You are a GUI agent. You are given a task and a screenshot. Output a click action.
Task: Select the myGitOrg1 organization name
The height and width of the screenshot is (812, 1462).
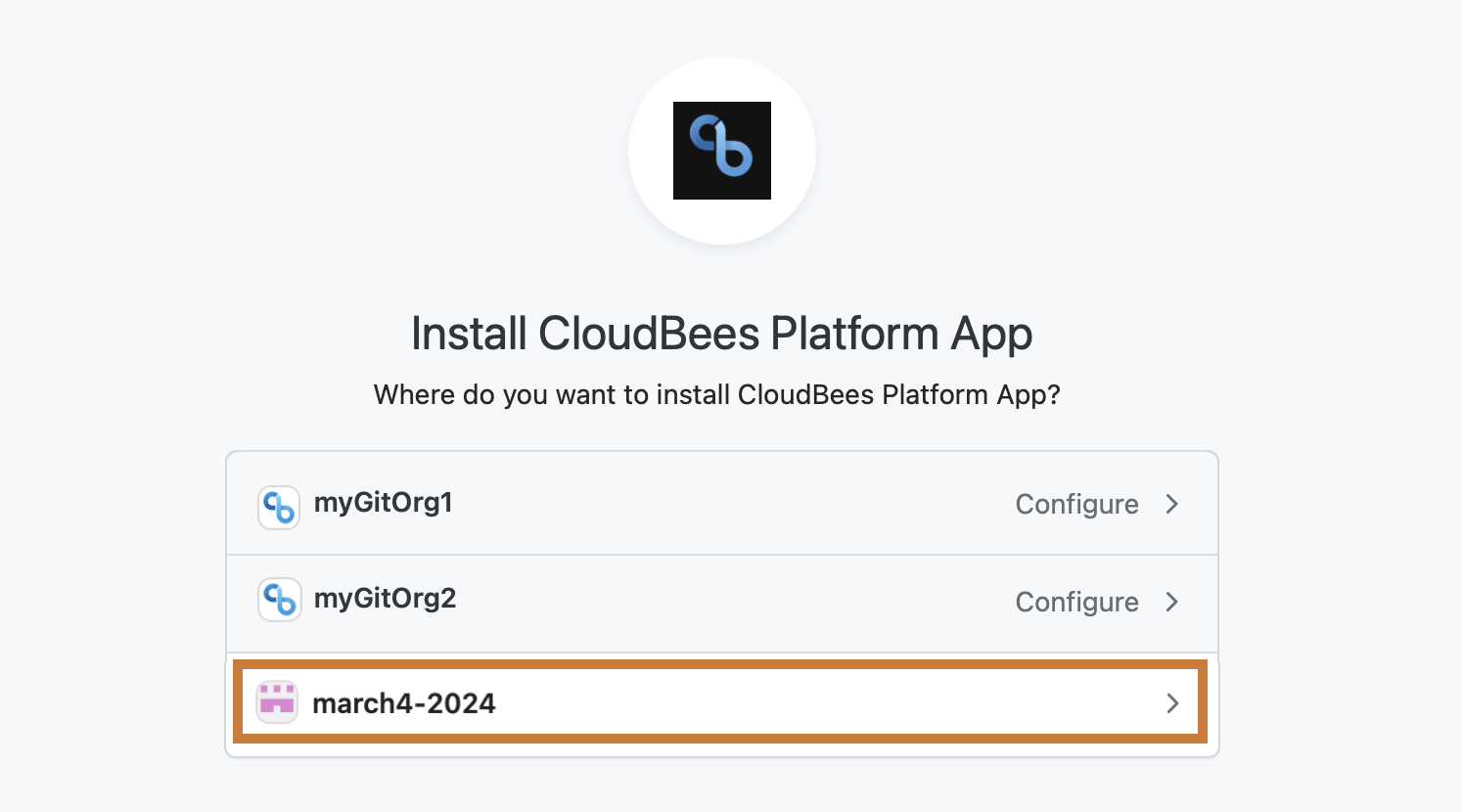[384, 503]
